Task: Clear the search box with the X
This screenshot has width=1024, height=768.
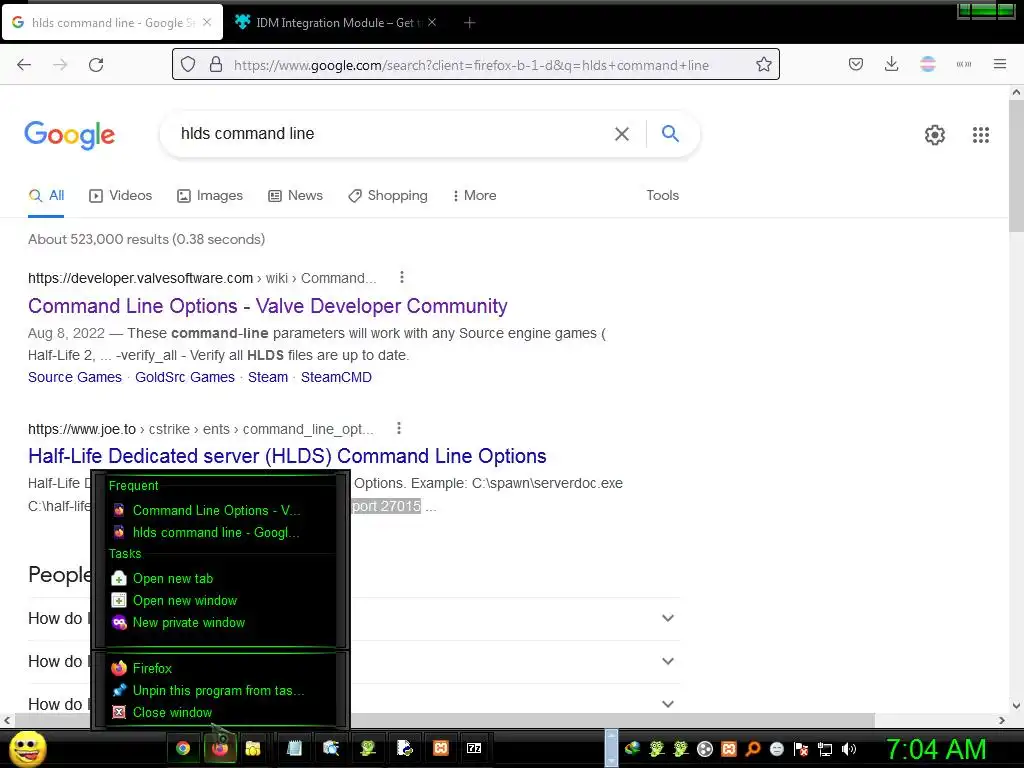Action: tap(622, 134)
